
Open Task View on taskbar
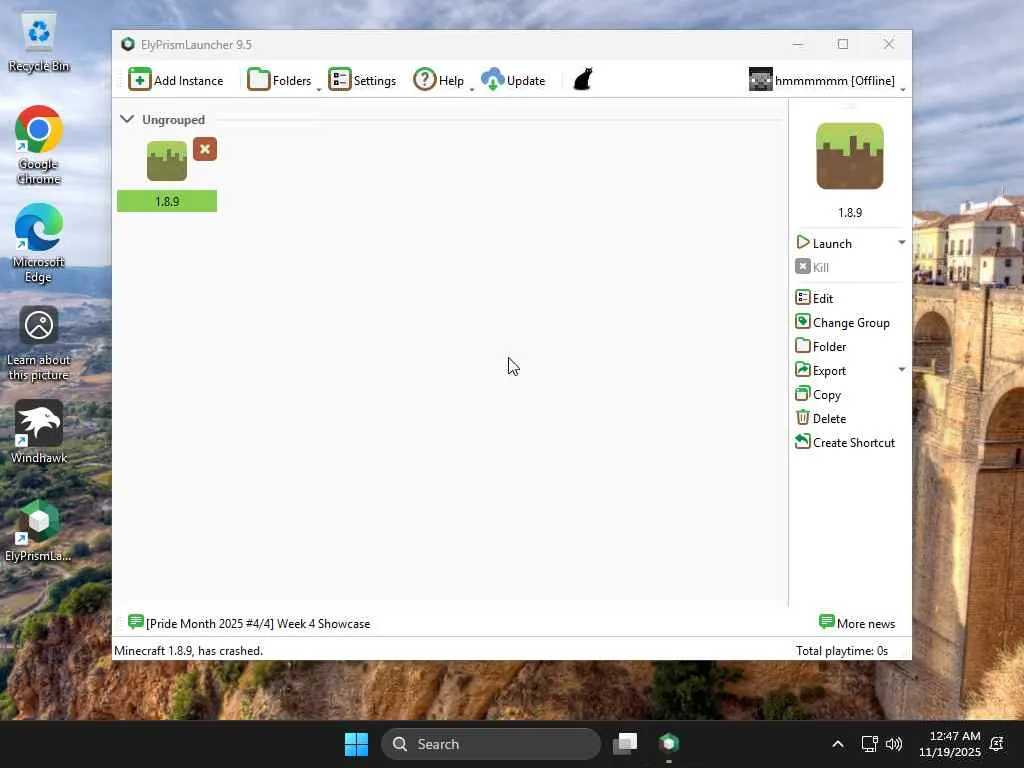click(x=625, y=744)
